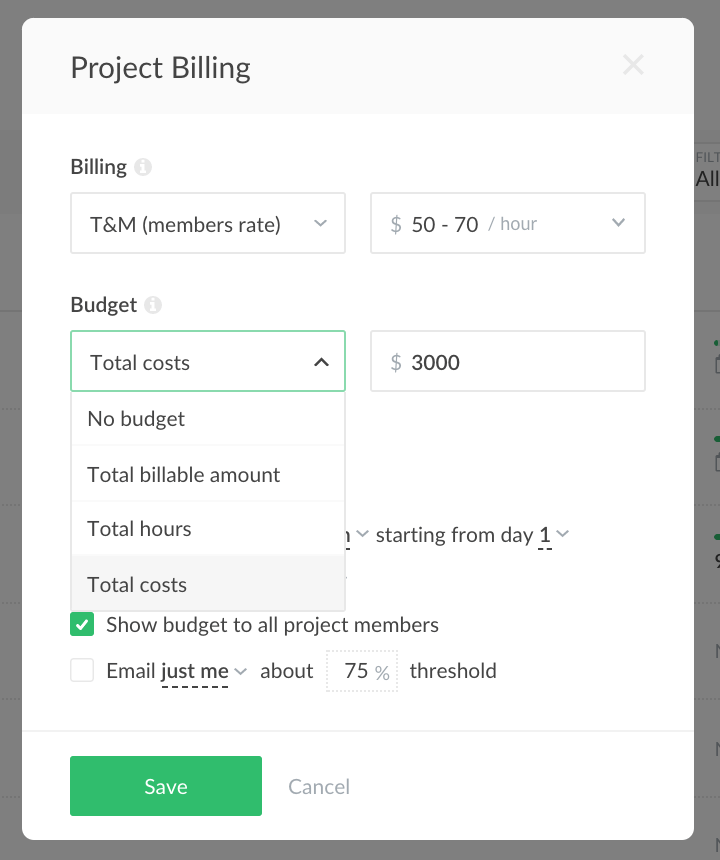Toggle budget visibility for project members off
The height and width of the screenshot is (860, 720).
click(x=81, y=623)
